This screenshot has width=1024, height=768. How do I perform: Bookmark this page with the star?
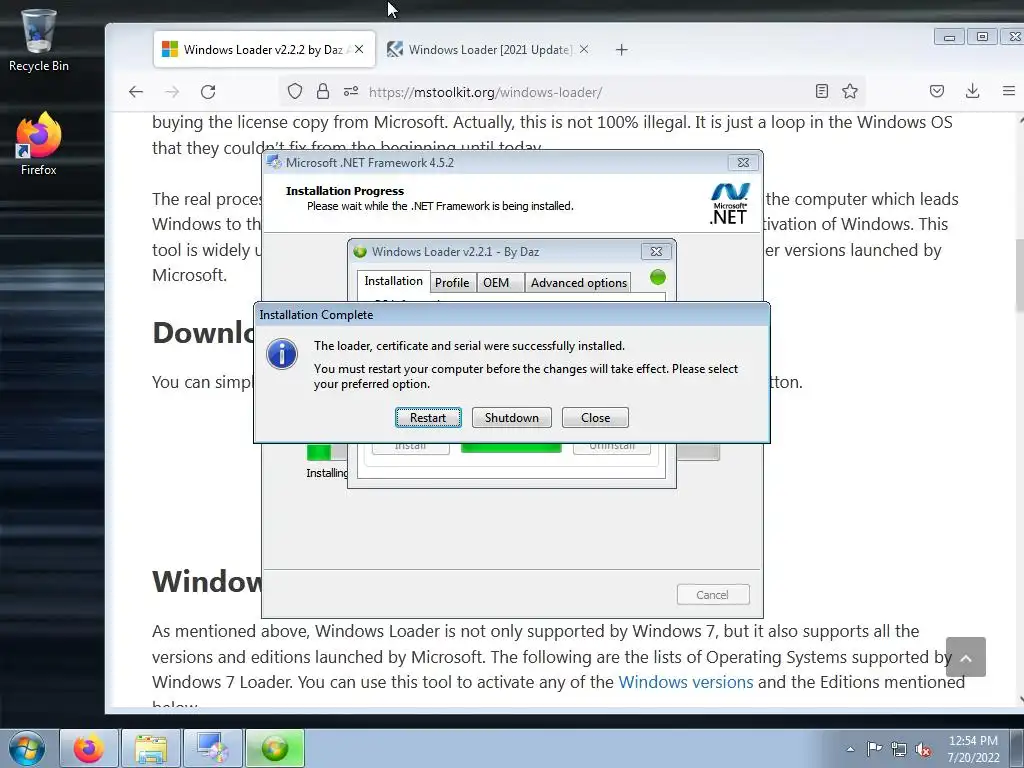[x=850, y=91]
